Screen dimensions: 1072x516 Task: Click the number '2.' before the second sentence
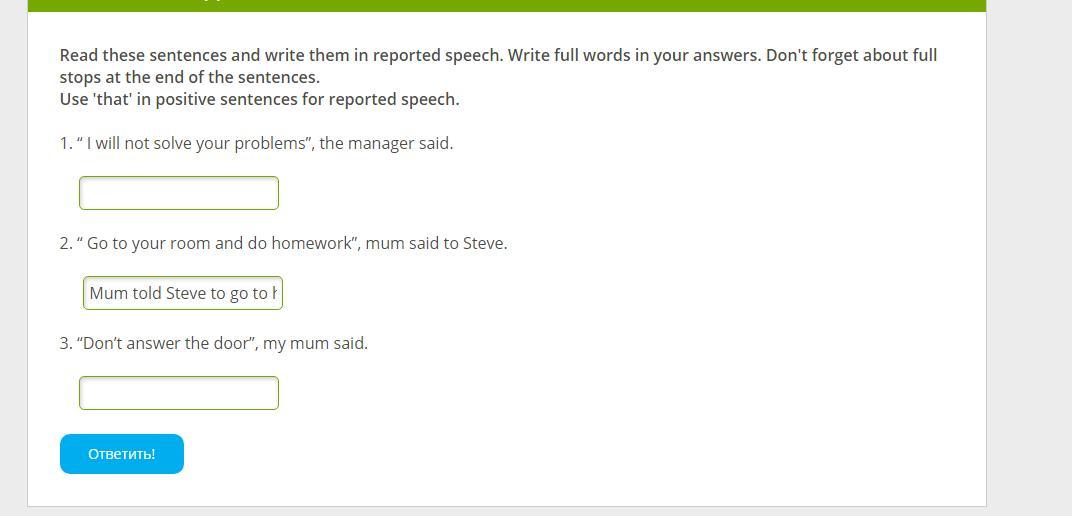point(66,243)
